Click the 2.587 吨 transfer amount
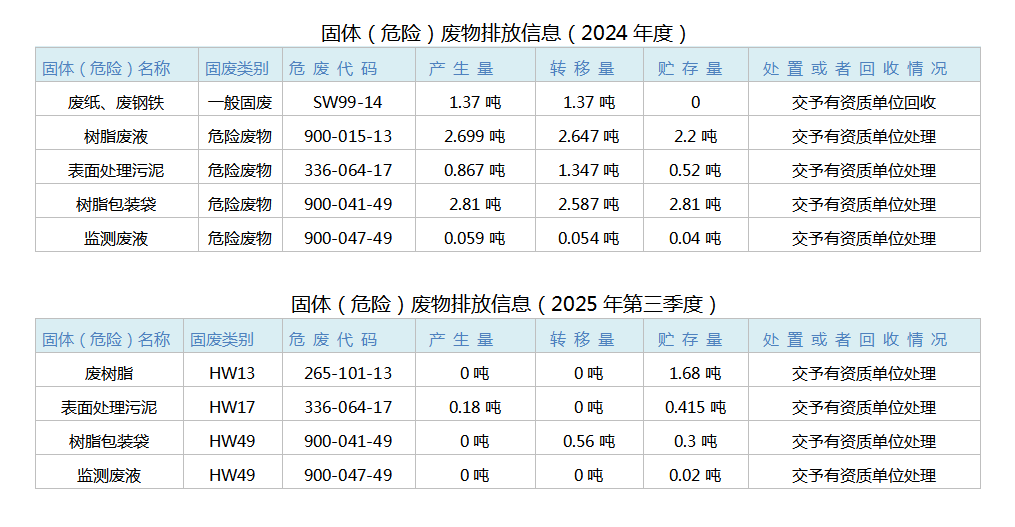The image size is (1015, 527). [x=588, y=204]
